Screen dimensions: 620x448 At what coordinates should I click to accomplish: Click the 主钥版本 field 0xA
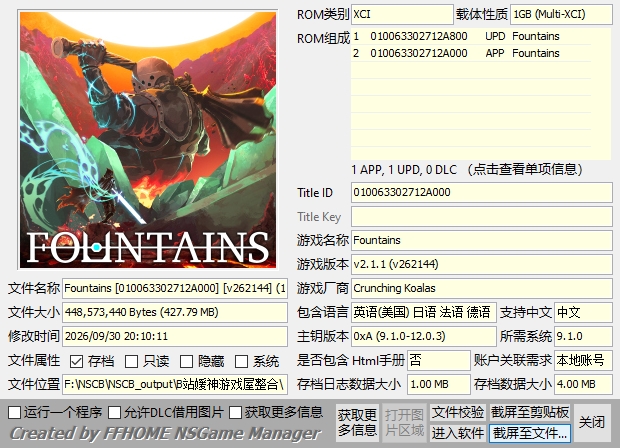click(423, 336)
